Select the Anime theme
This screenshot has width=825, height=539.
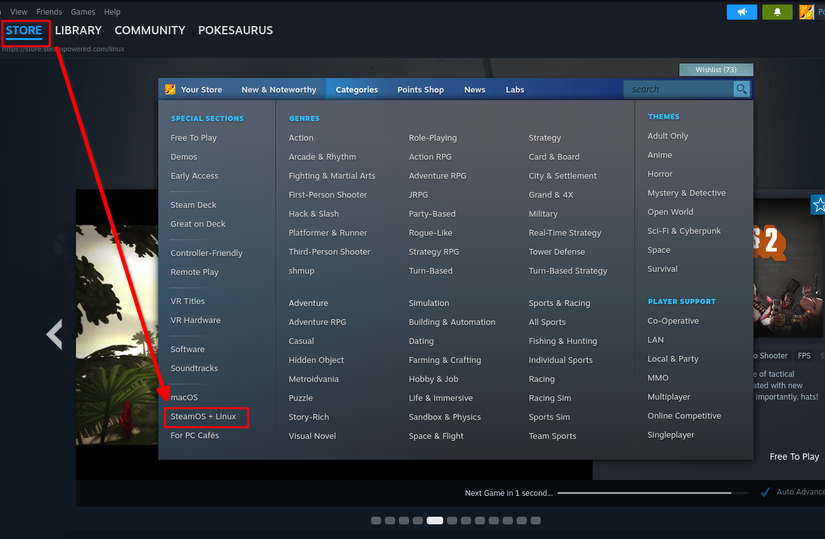[660, 155]
